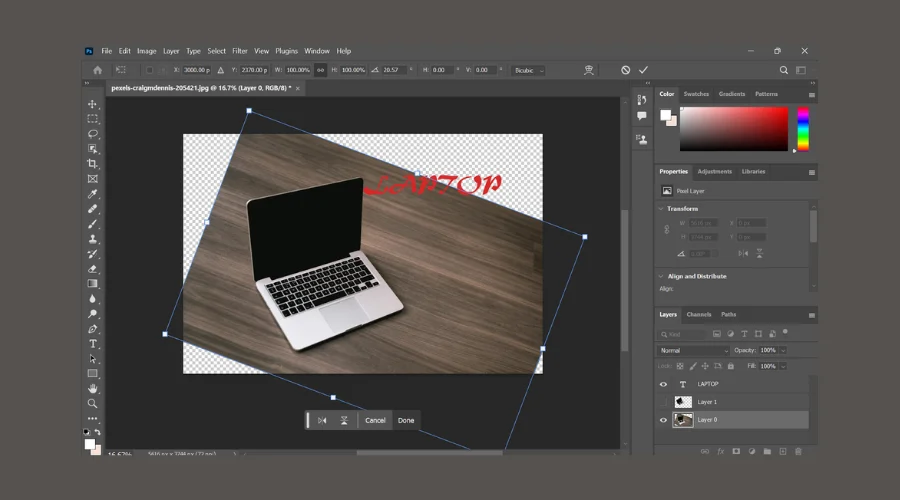Select the Rectangular Marquee tool
Image resolution: width=900 pixels, height=500 pixels.
[x=92, y=119]
